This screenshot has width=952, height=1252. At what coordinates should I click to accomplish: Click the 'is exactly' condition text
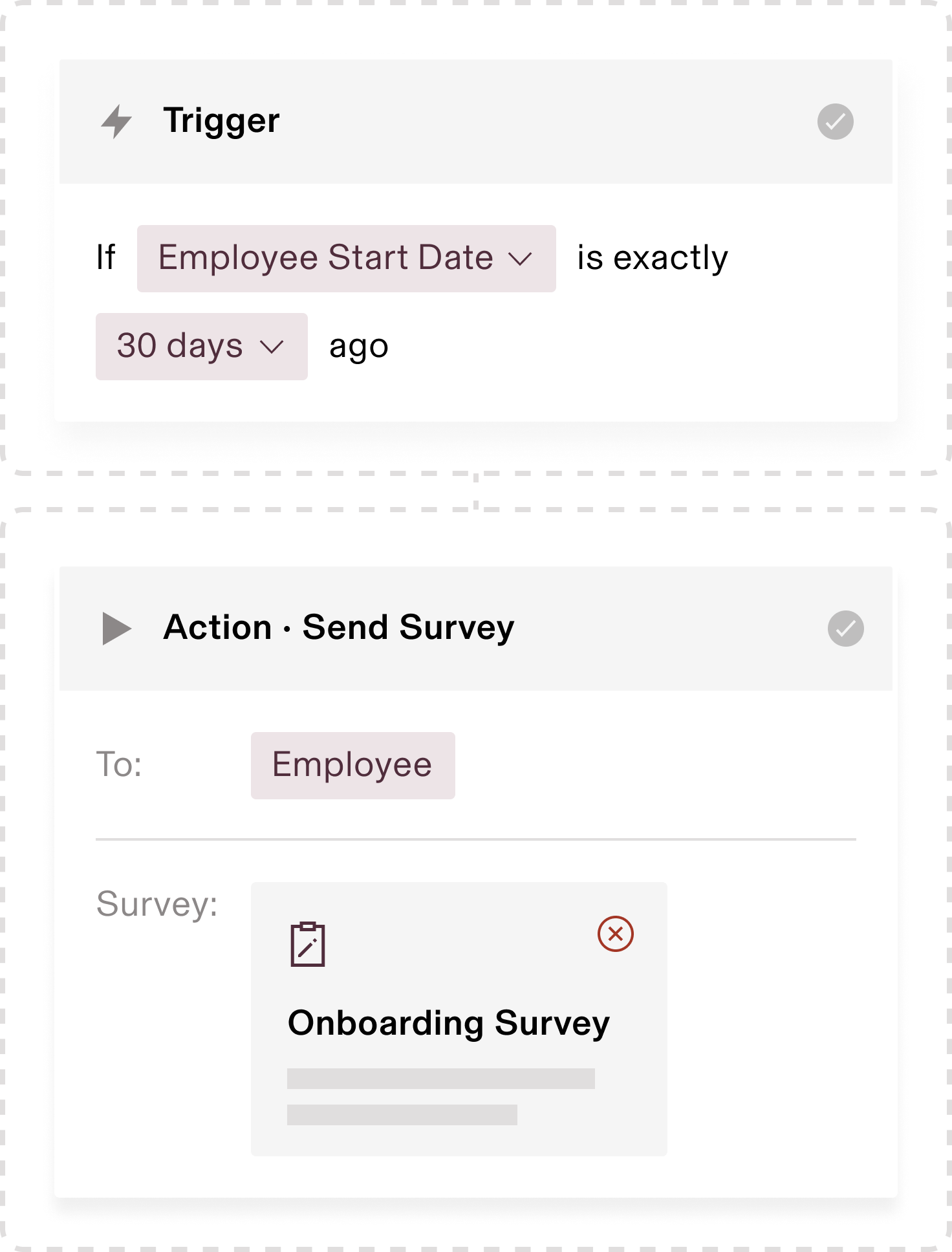click(653, 258)
